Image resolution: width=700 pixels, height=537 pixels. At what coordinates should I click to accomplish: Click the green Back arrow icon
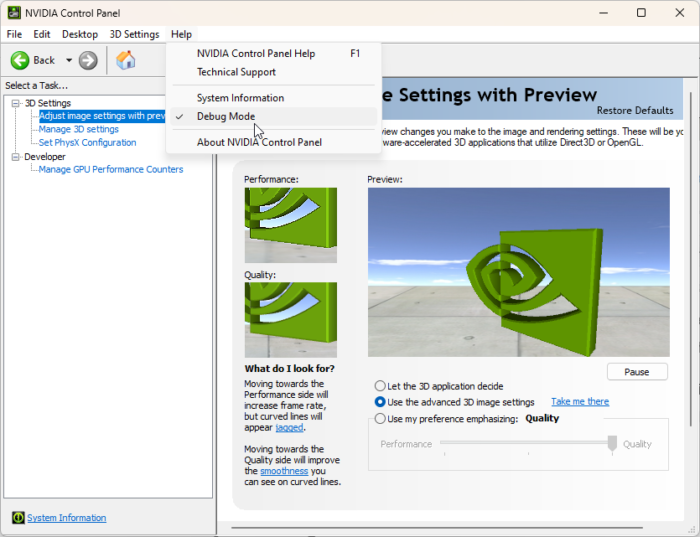(x=20, y=60)
